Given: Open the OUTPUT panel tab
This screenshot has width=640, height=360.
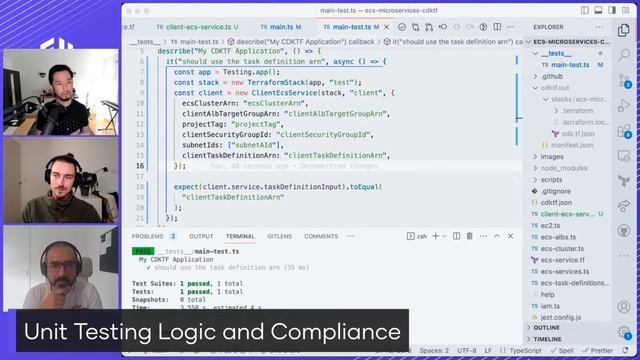Looking at the screenshot, I should pos(201,236).
